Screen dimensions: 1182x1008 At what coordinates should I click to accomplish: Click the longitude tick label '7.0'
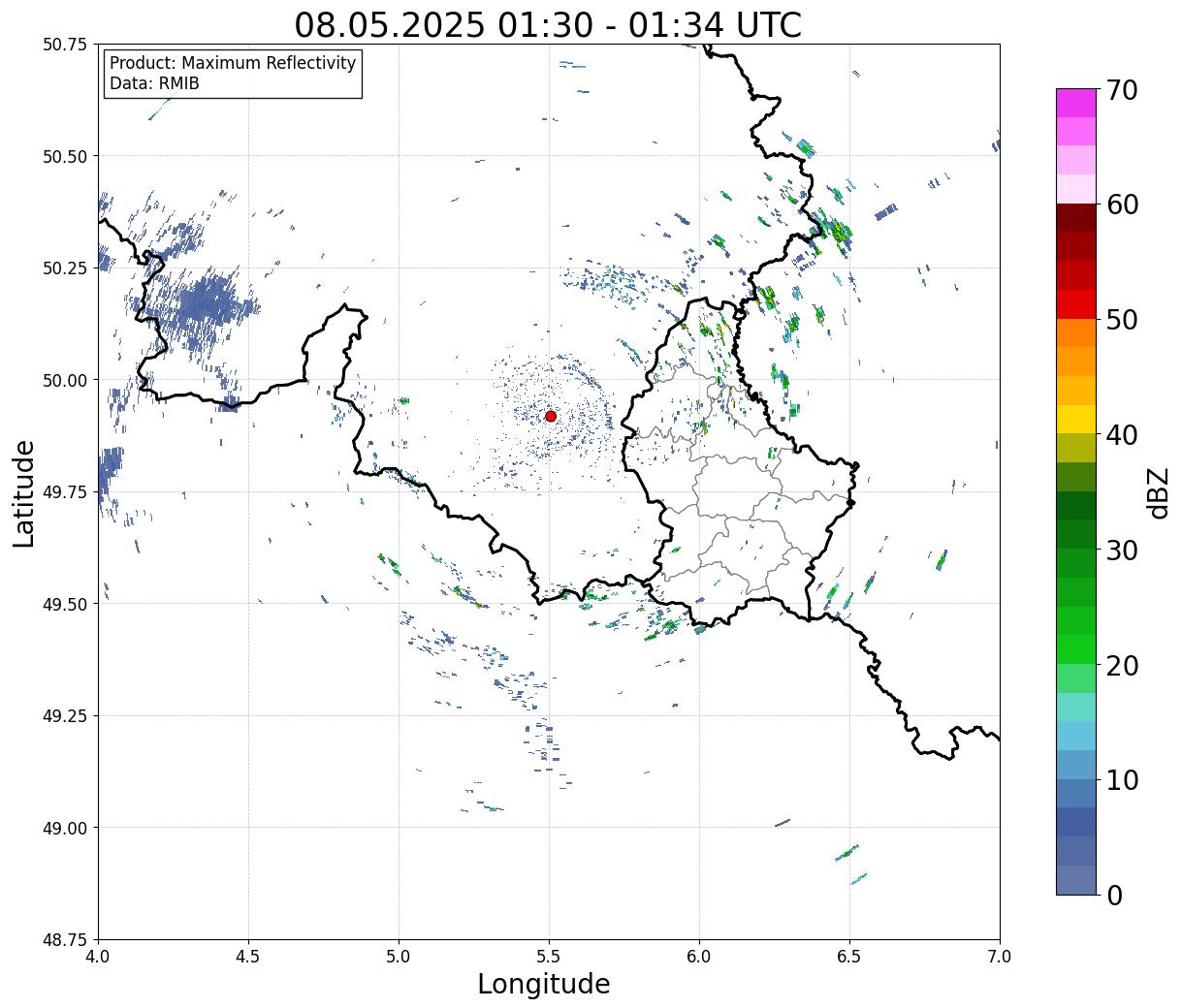pos(1000,957)
